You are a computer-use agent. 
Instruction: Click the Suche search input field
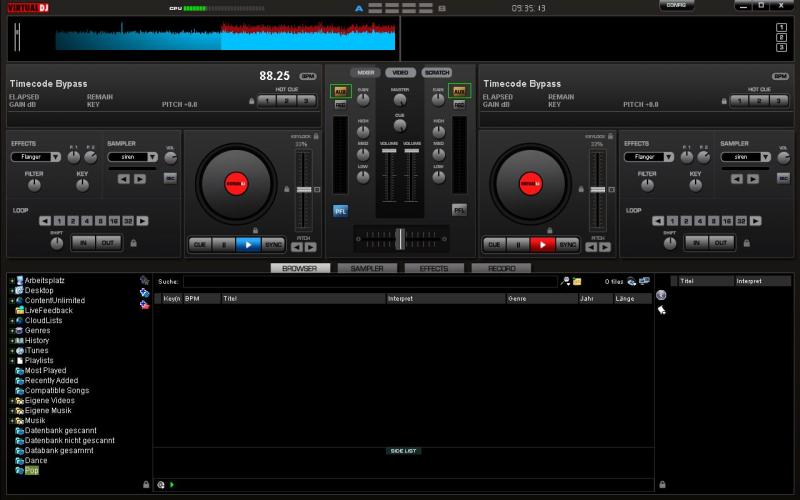[x=370, y=282]
